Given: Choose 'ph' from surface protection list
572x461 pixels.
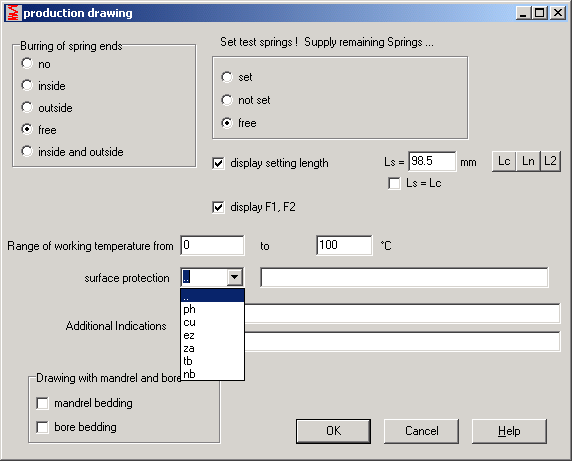Looking at the screenshot, I should tap(212, 309).
